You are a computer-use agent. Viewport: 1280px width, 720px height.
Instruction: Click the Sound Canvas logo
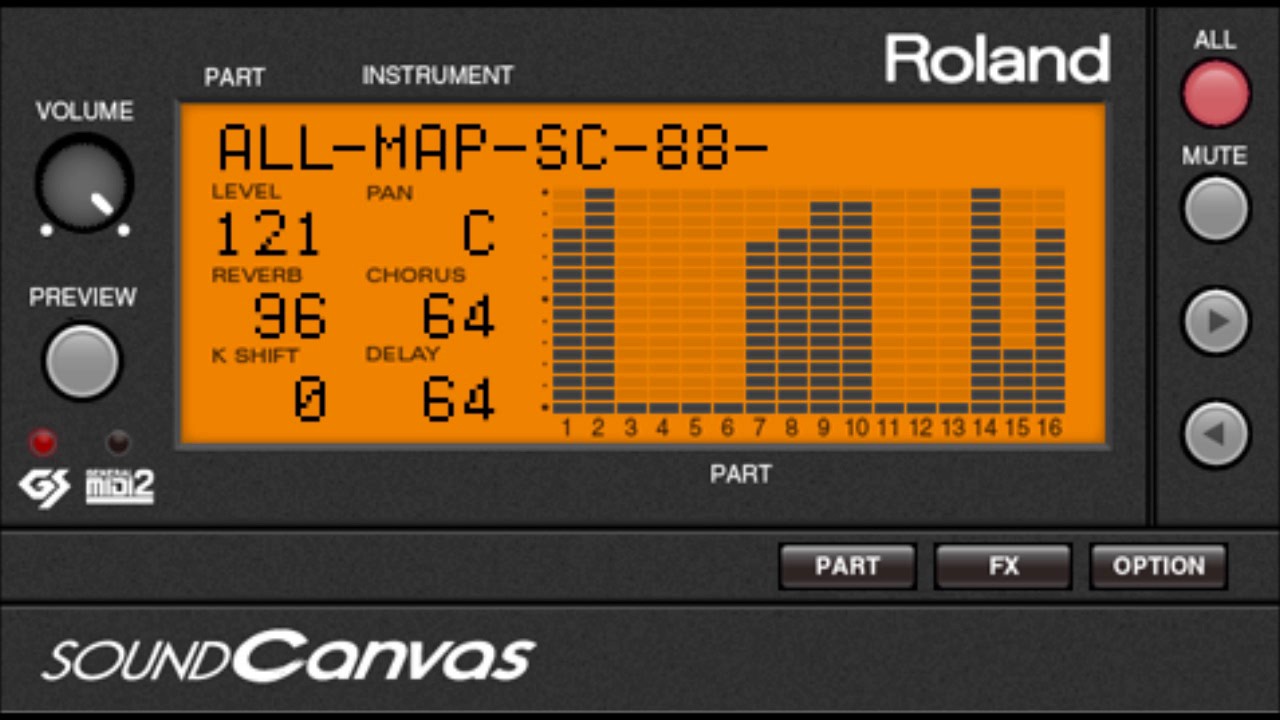click(288, 657)
